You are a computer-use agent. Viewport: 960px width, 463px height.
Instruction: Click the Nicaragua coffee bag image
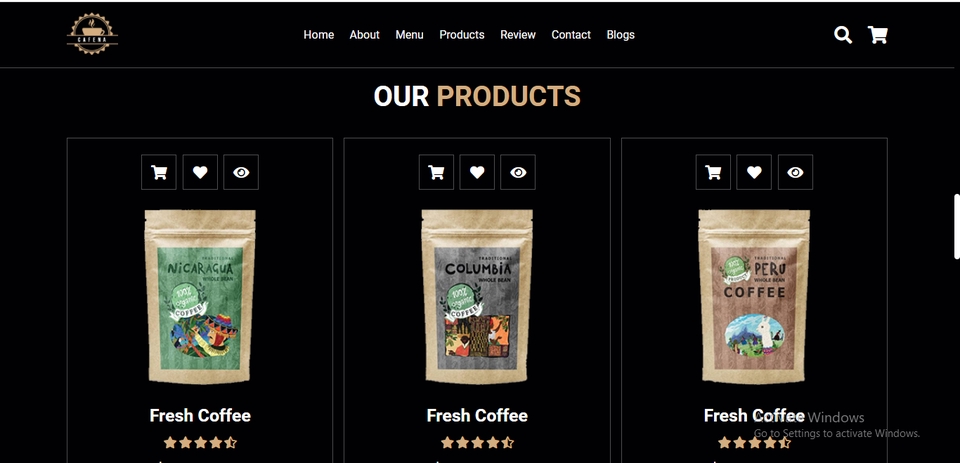[200, 297]
